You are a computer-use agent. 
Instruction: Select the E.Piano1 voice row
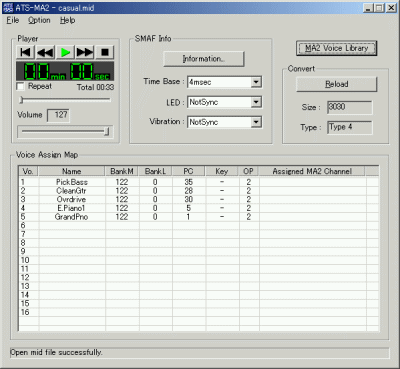(x=199, y=208)
